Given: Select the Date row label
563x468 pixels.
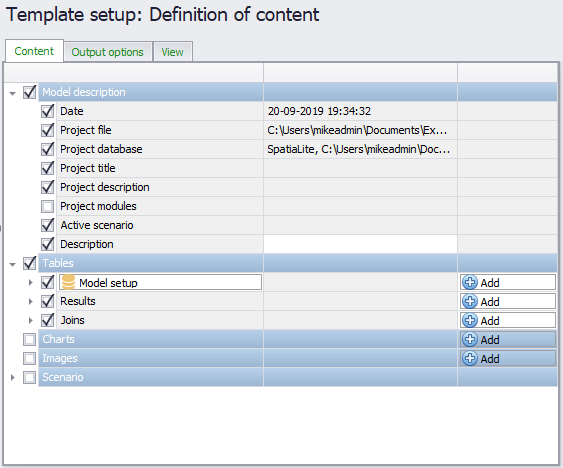Looking at the screenshot, I should coord(72,111).
